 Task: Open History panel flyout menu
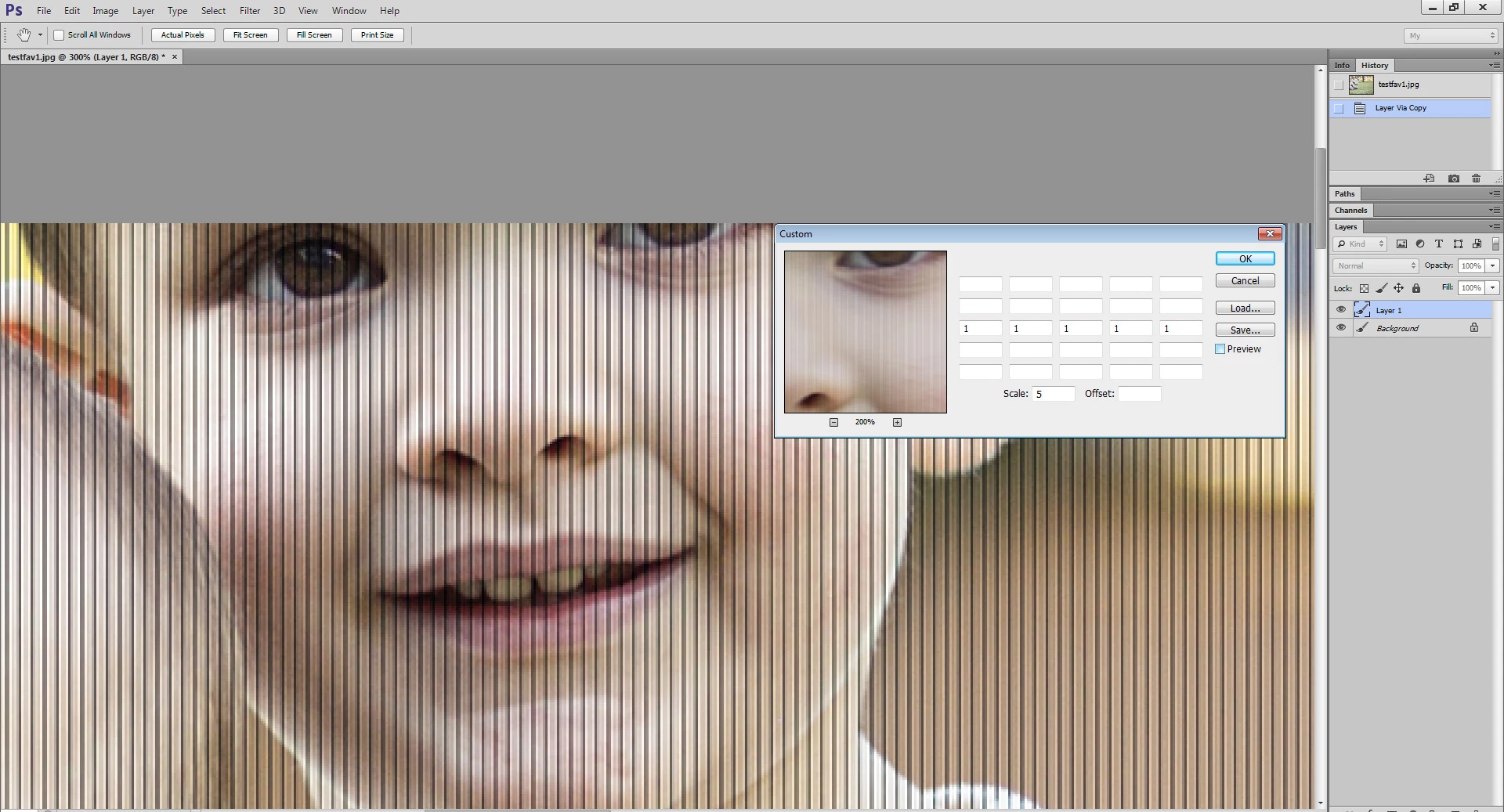[1495, 65]
